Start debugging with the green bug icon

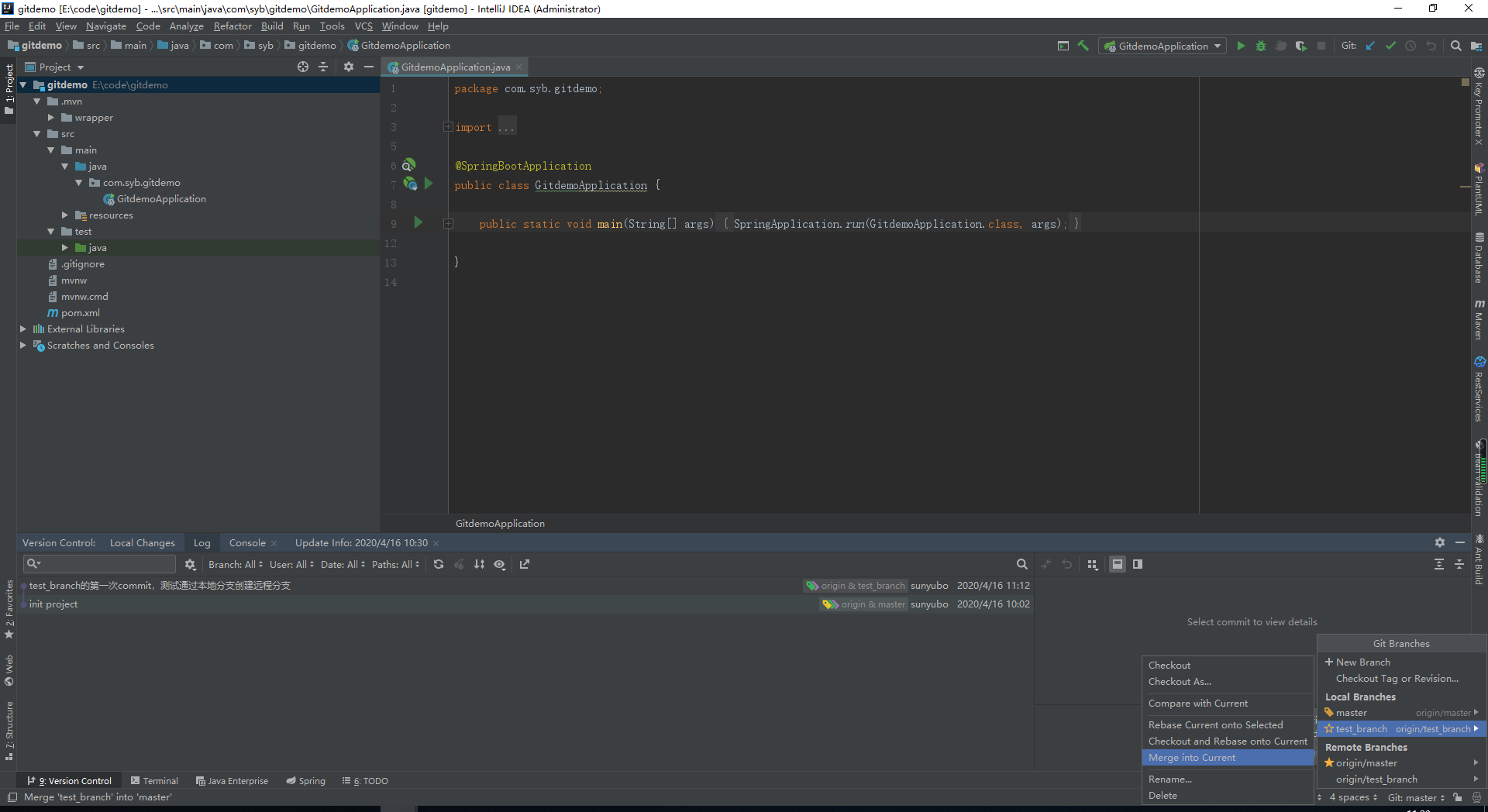coord(1261,46)
